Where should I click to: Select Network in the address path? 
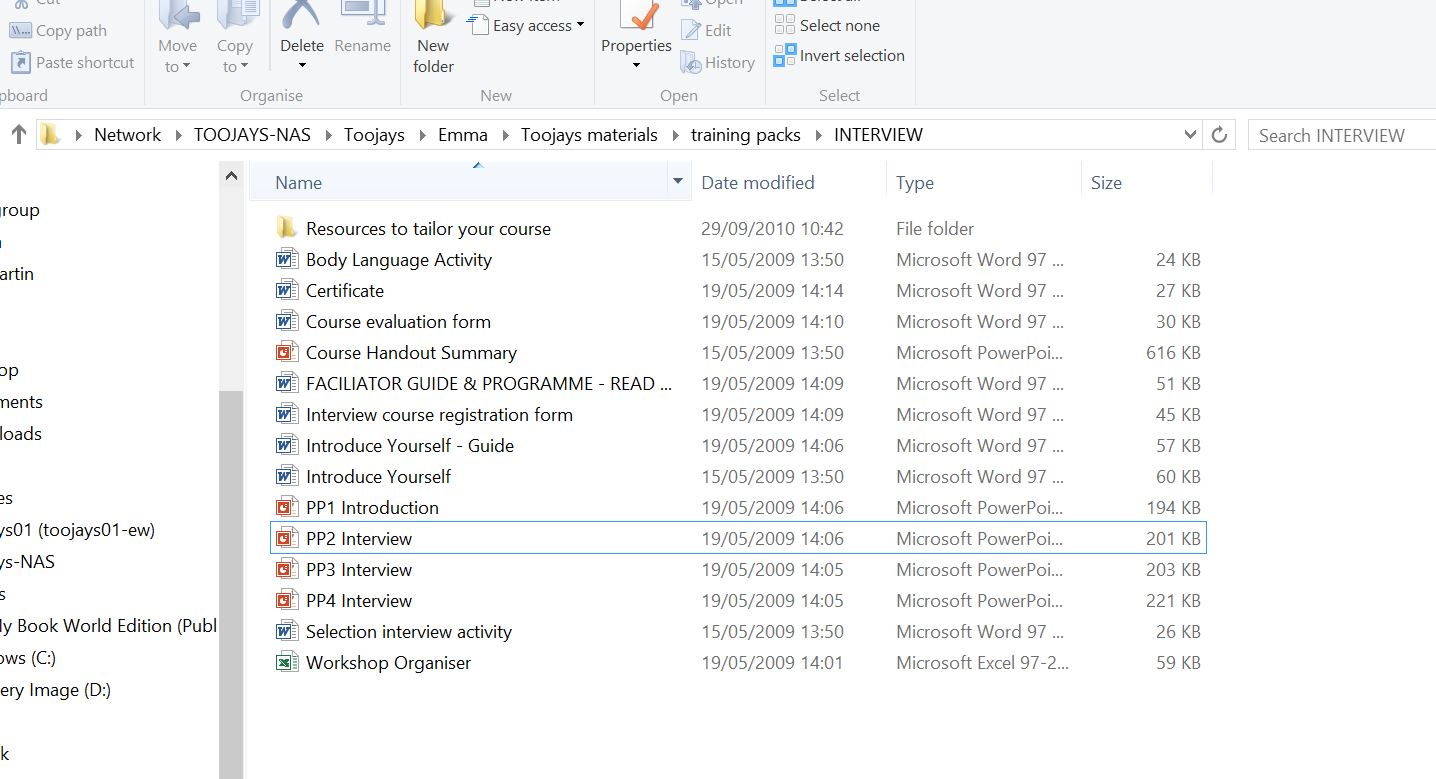pos(127,135)
